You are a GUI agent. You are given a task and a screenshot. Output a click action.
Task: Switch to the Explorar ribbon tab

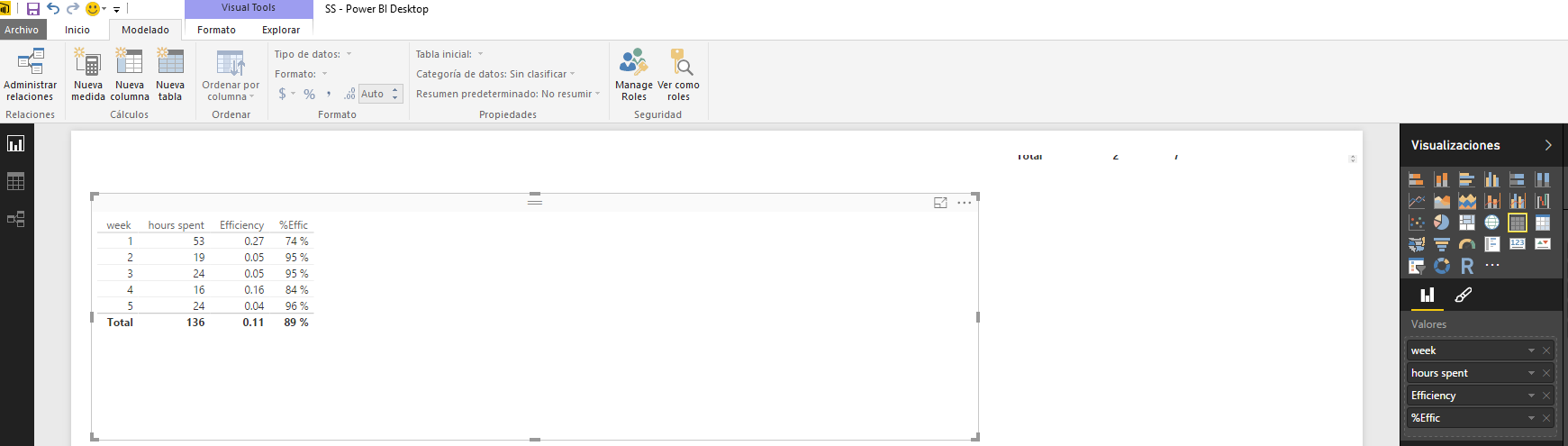coord(281,30)
